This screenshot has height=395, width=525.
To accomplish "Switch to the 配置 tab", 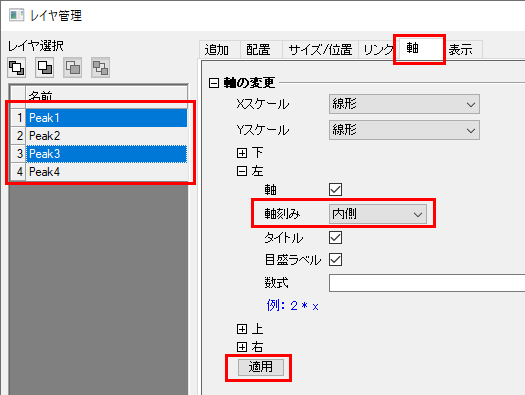I will pos(261,50).
